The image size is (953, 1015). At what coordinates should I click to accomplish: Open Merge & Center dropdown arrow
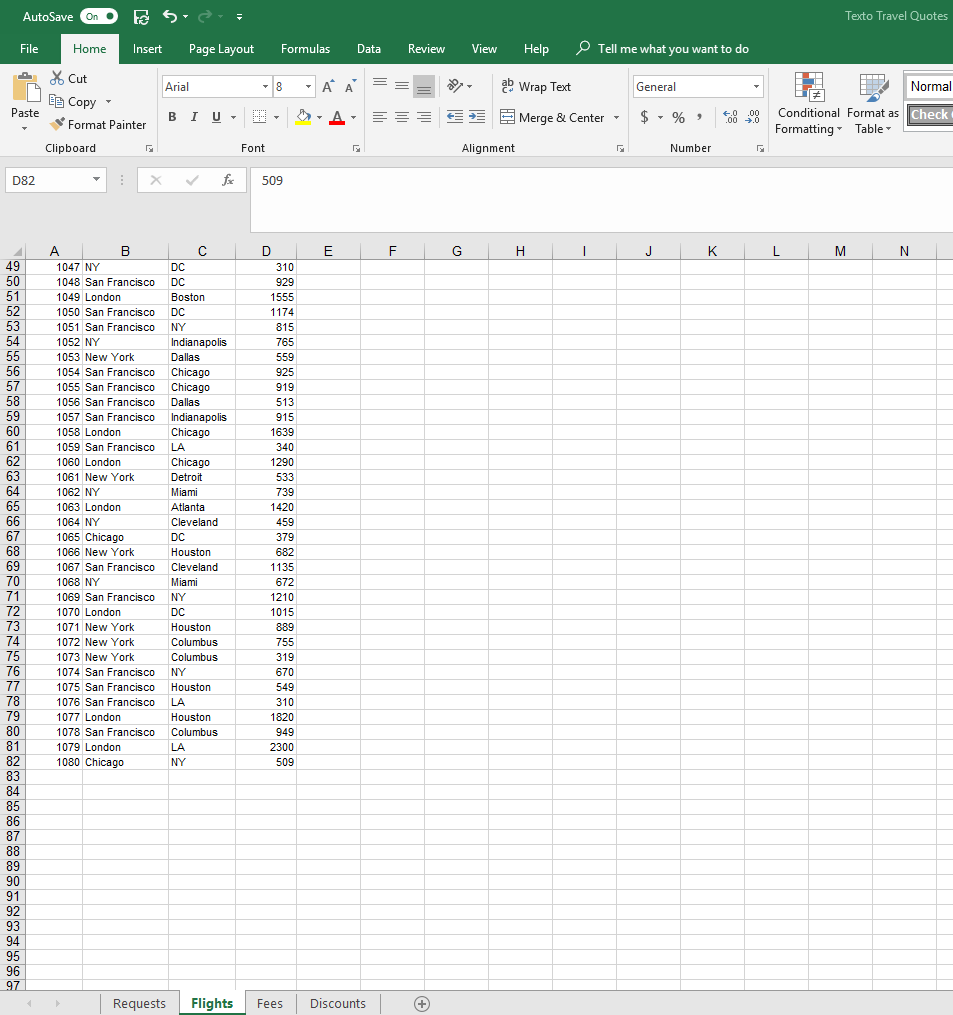[616, 117]
